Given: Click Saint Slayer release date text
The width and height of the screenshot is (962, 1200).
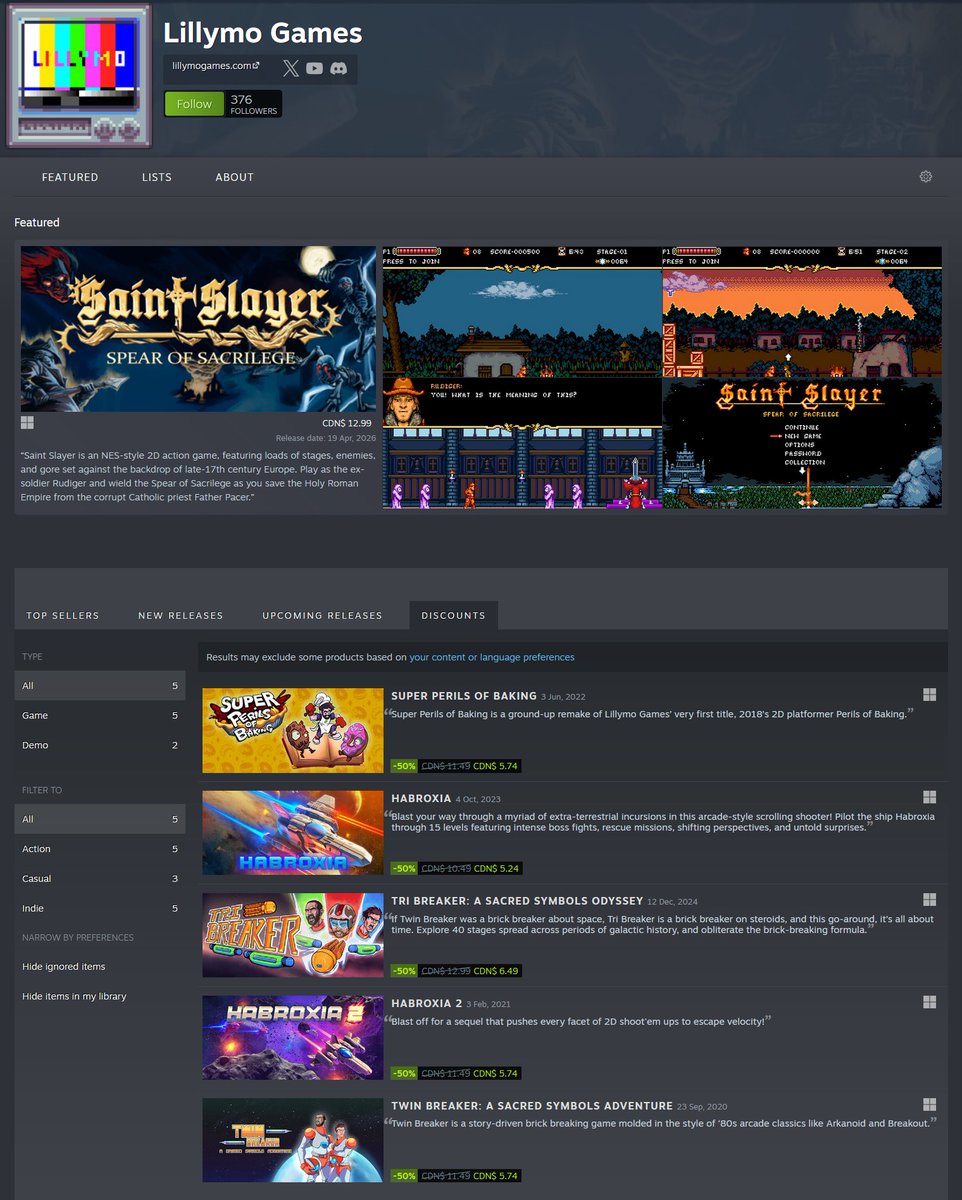Looking at the screenshot, I should pyautogui.click(x=326, y=439).
